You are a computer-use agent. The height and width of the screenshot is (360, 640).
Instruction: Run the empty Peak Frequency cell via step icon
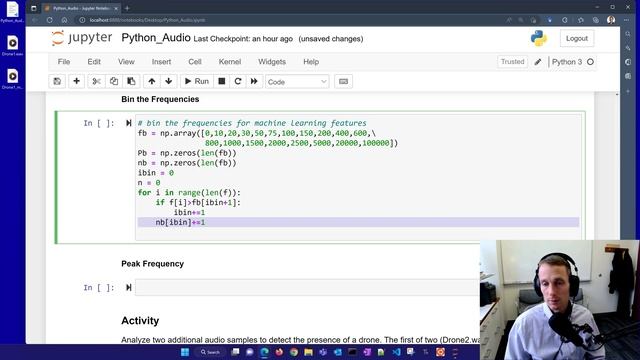[x=129, y=287]
